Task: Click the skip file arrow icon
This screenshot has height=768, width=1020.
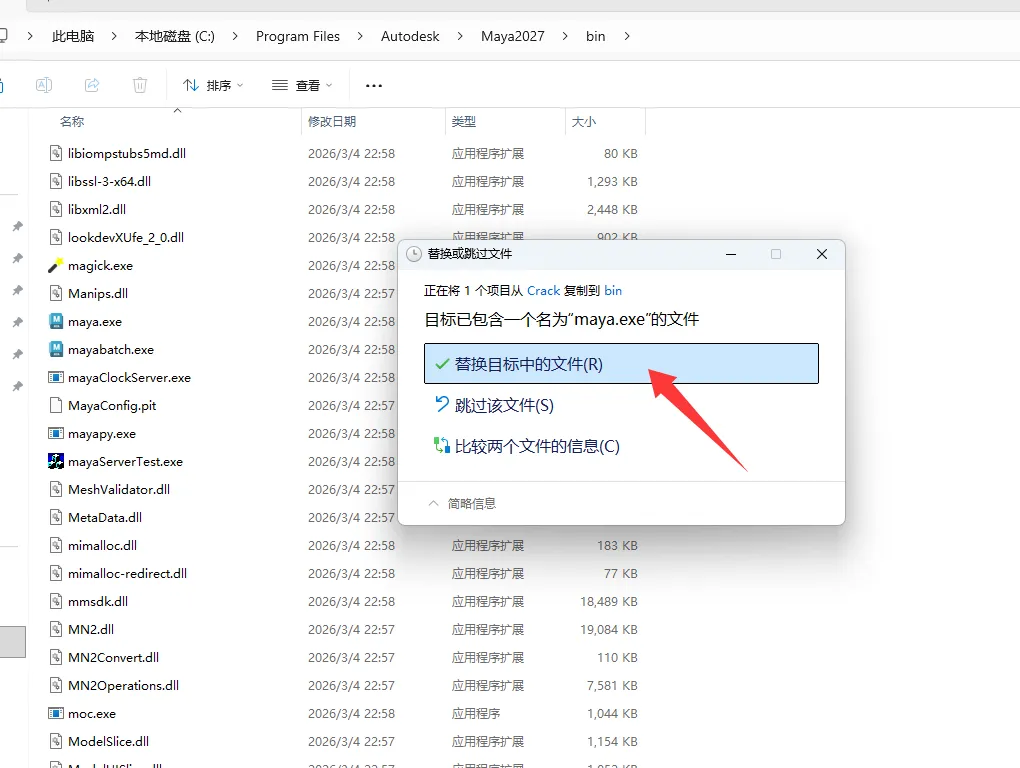Action: [442, 404]
